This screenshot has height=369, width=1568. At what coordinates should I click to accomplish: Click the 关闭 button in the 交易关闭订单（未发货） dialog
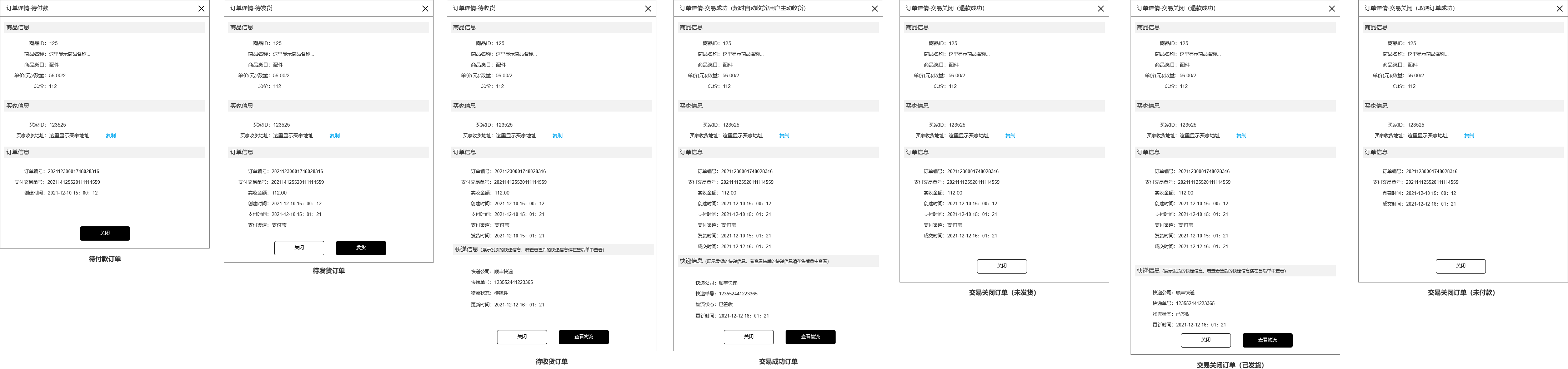click(1002, 266)
